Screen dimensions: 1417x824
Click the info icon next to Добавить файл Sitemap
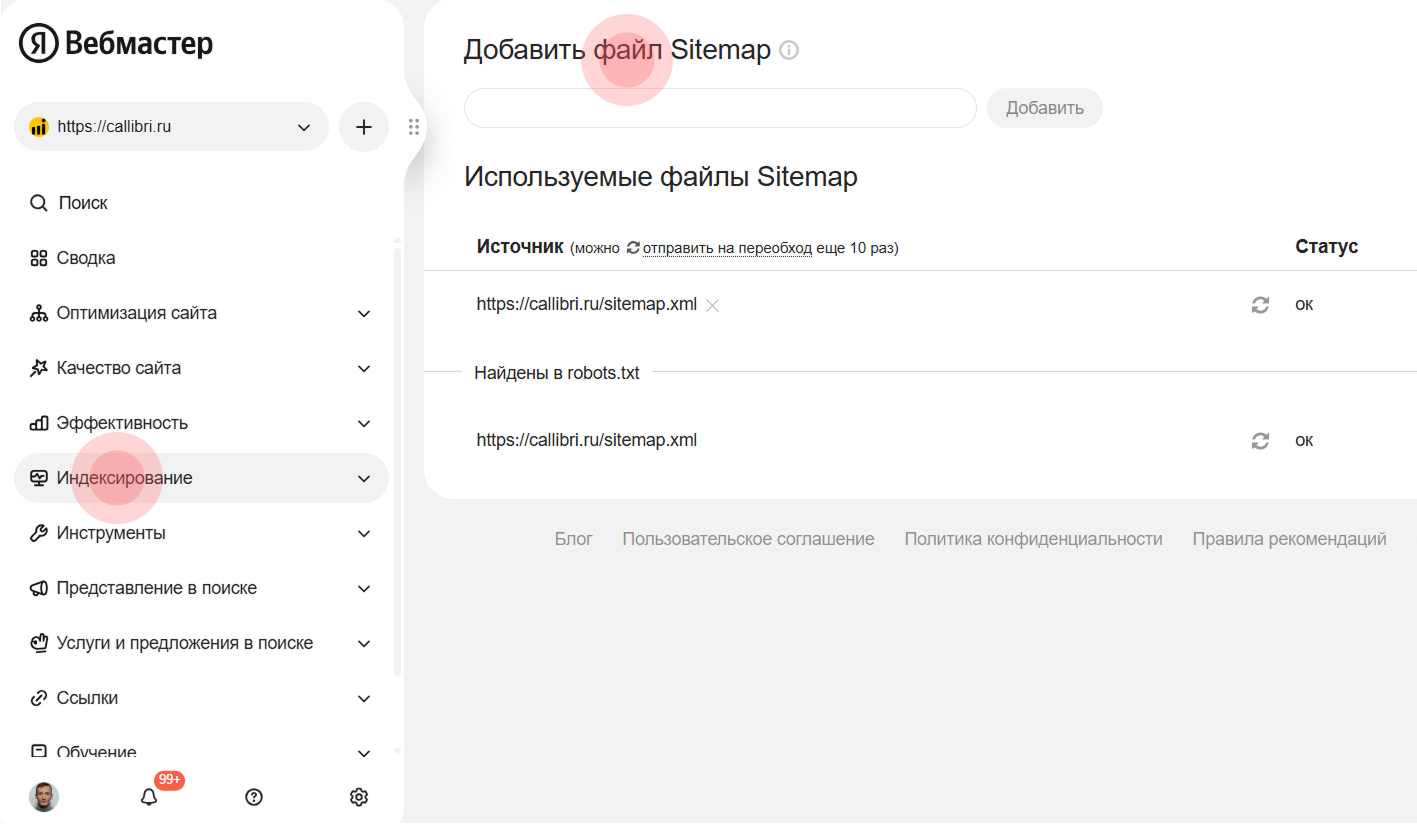789,50
